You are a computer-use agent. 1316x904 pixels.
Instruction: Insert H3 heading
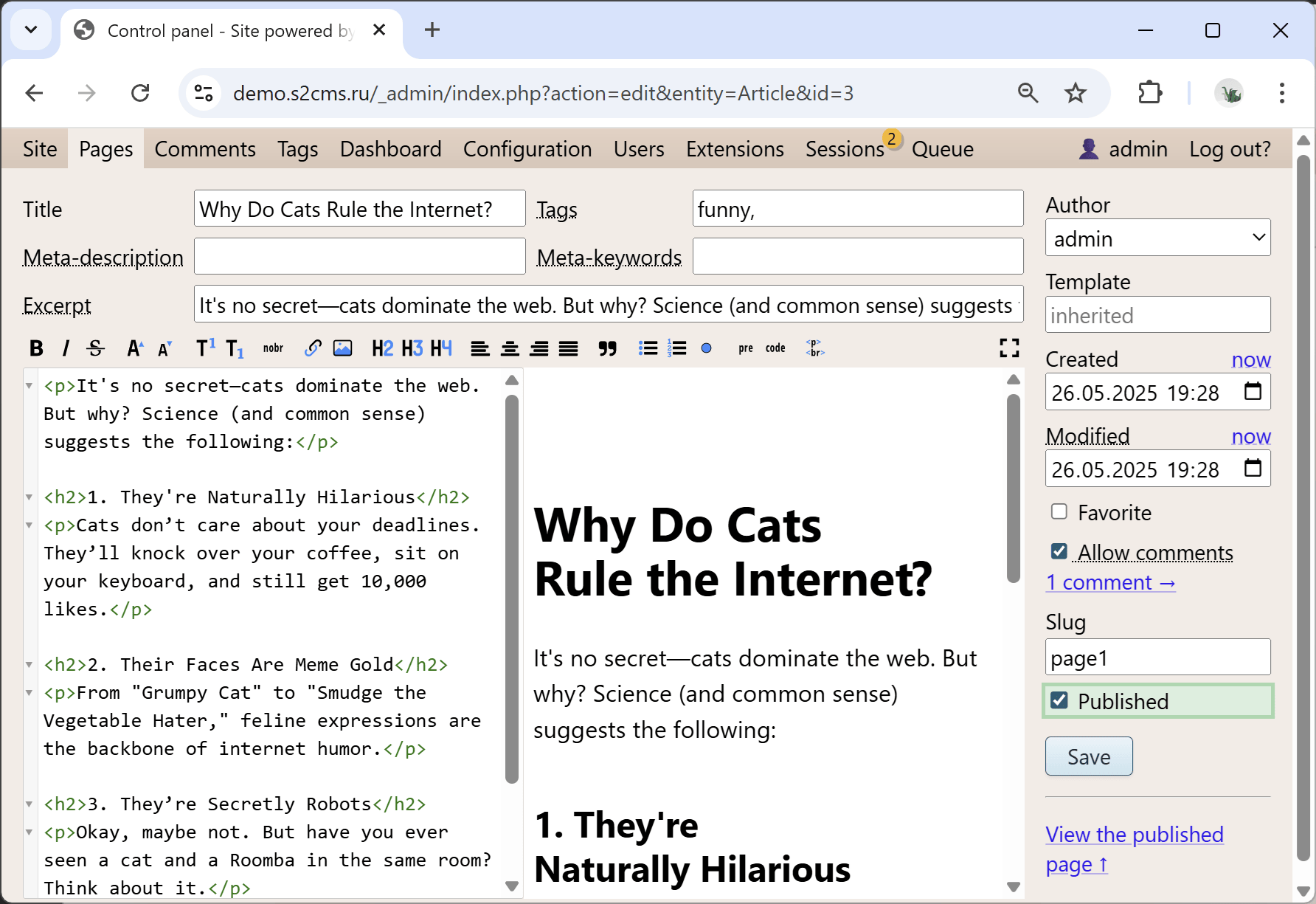(412, 348)
